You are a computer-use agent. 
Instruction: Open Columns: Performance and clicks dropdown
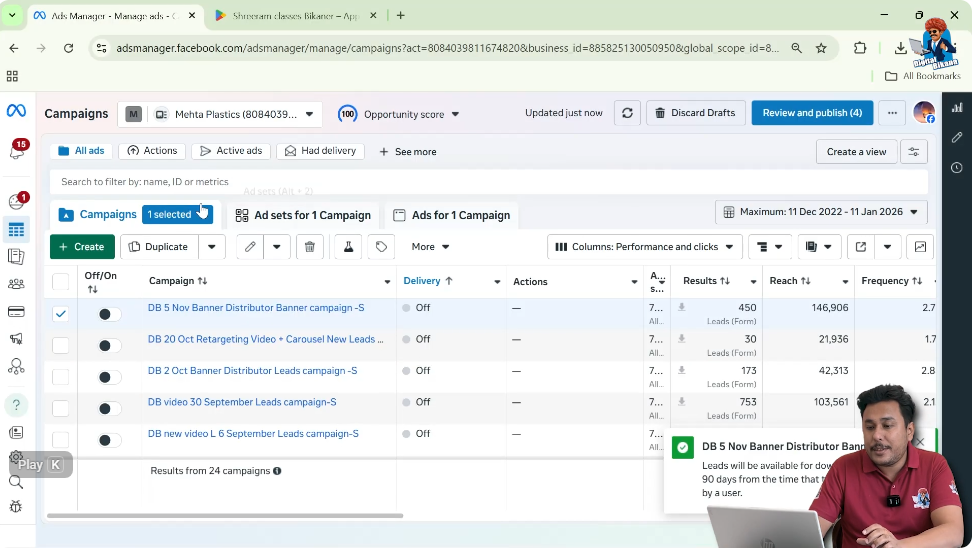[x=645, y=247]
